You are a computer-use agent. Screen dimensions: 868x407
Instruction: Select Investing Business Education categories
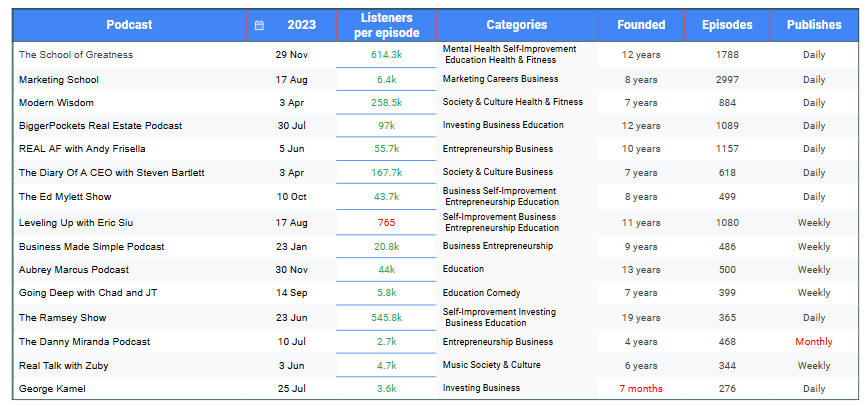pyautogui.click(x=503, y=125)
